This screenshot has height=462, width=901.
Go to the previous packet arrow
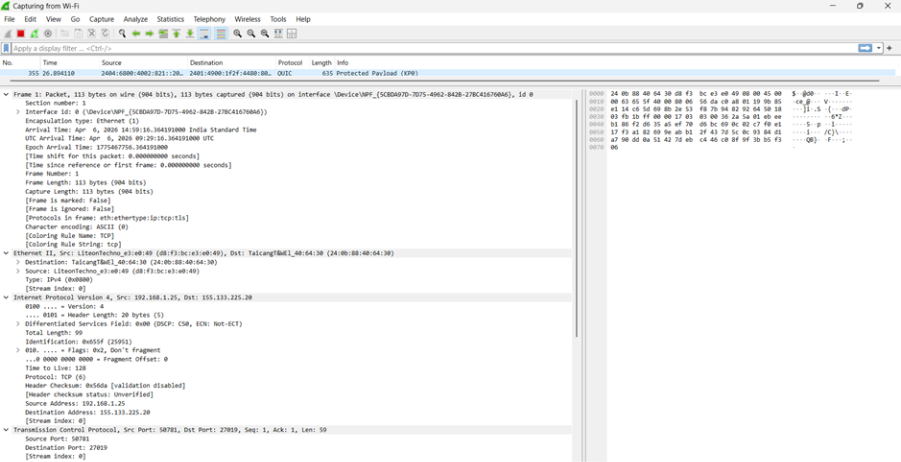[136, 33]
